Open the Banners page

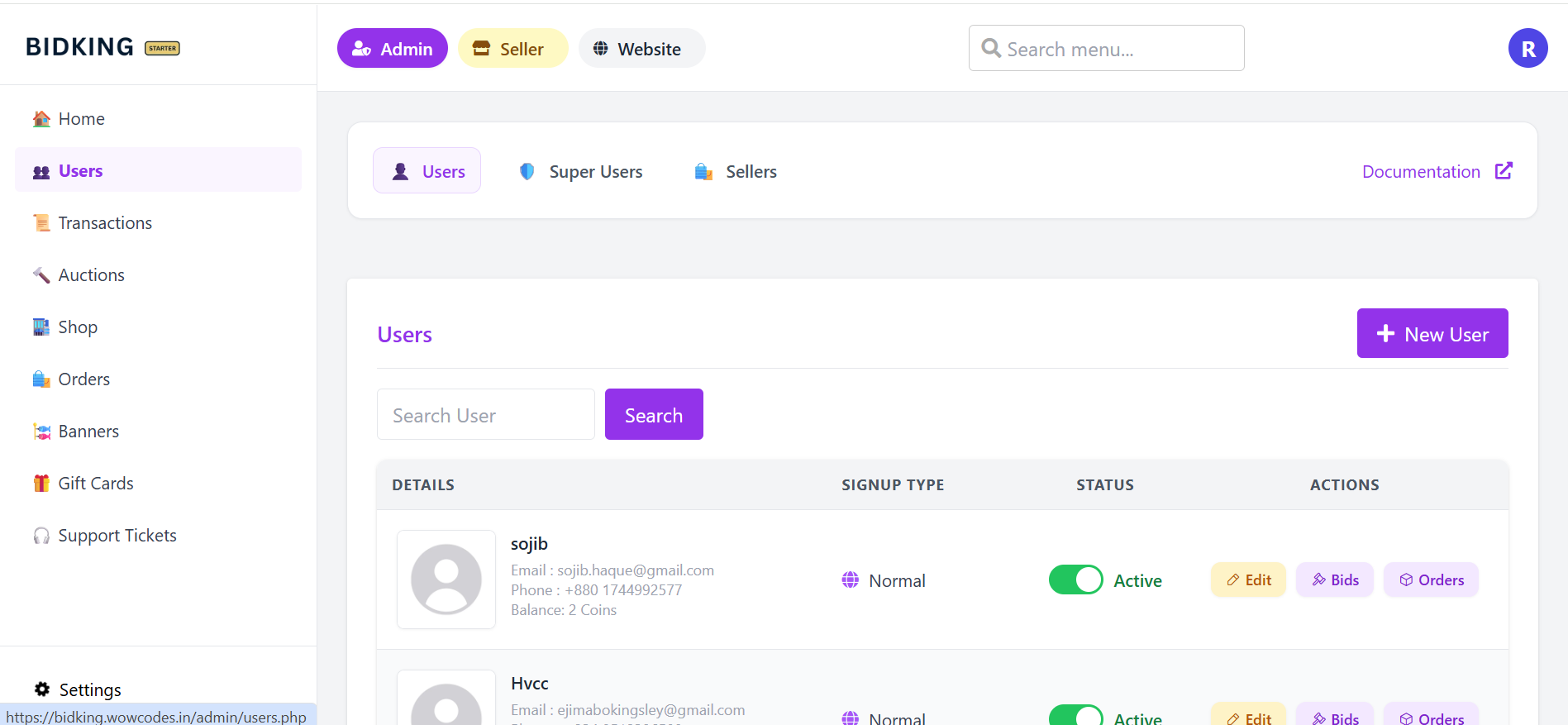(x=158, y=432)
